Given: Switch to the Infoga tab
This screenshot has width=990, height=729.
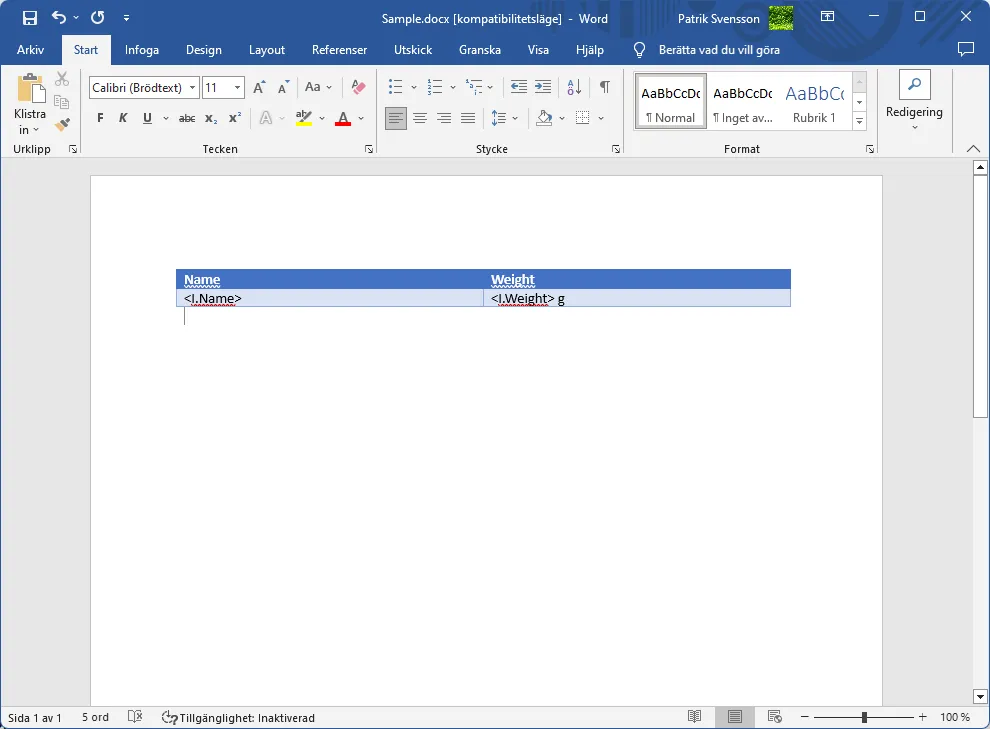Looking at the screenshot, I should tap(141, 50).
